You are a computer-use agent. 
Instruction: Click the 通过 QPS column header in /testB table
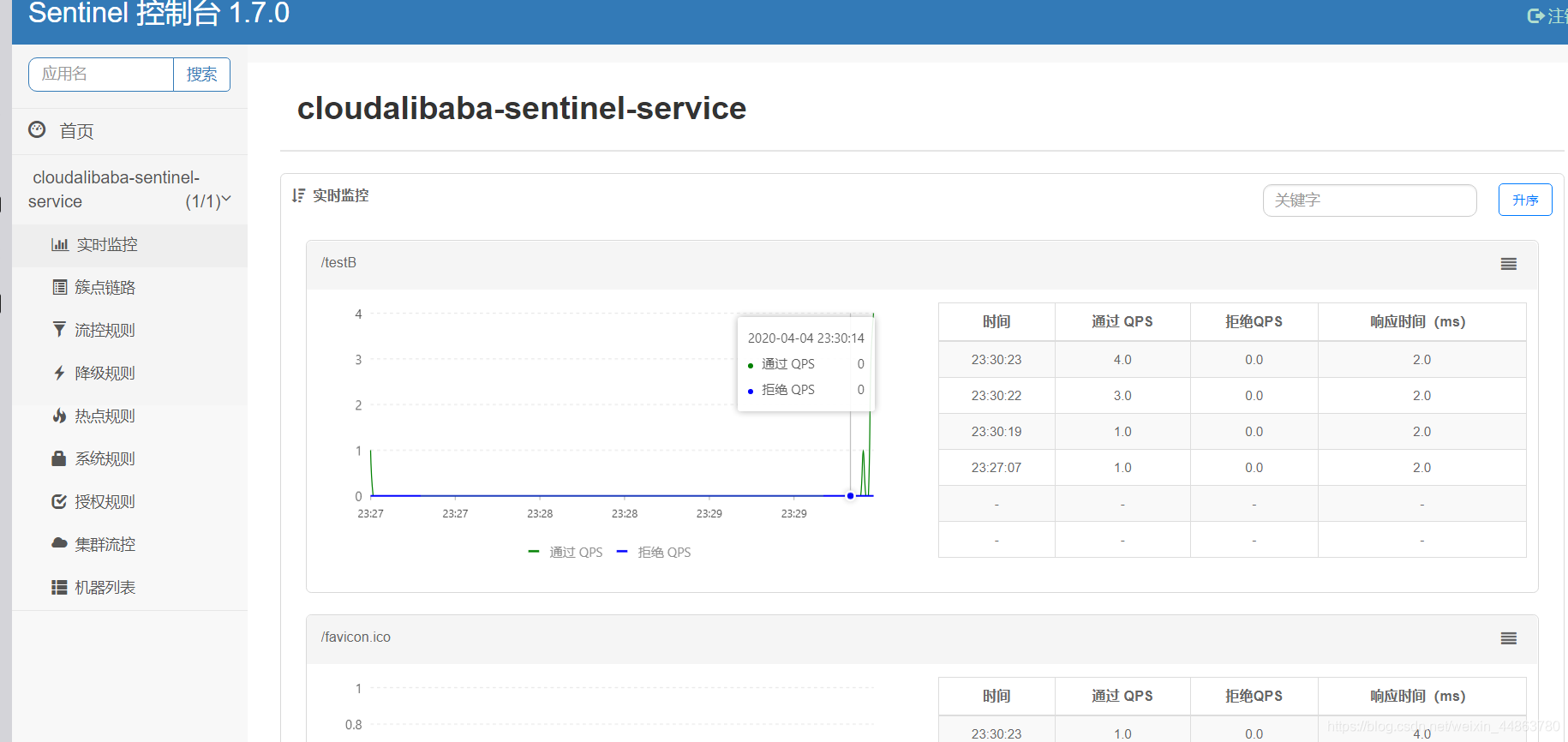coord(1122,322)
